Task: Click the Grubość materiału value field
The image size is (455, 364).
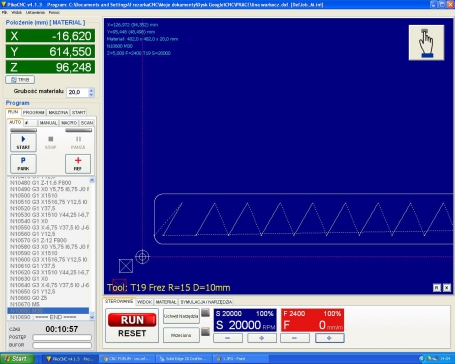Action: [x=78, y=92]
